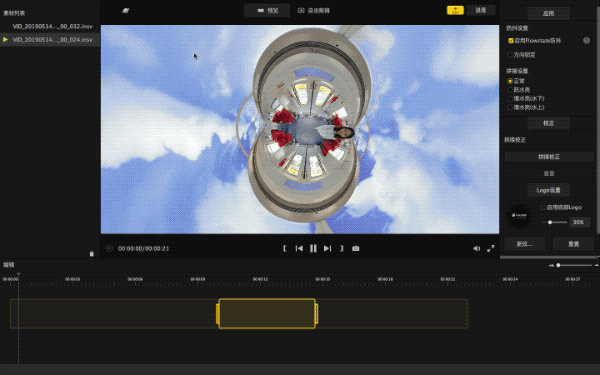This screenshot has height=375, width=600.
Task: Set trim start with the left bracket
Action: tap(285, 248)
